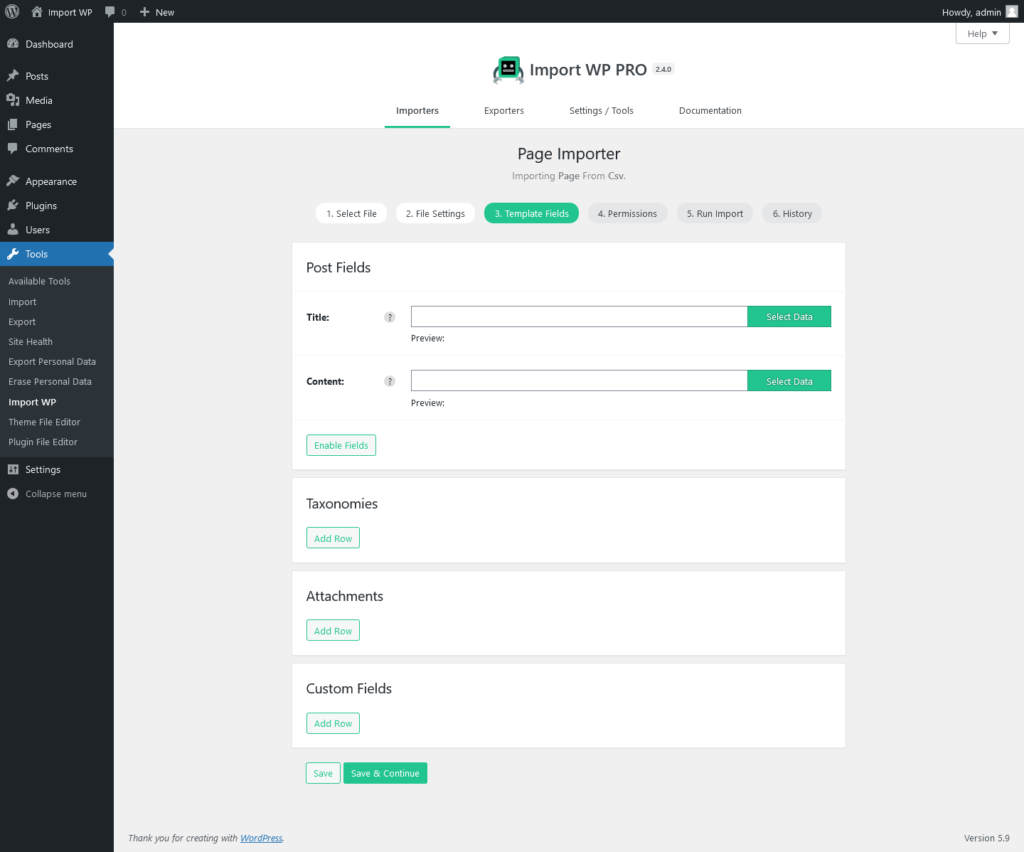Open the Export submenu item
Screen dimensions: 1024x852
coord(22,322)
